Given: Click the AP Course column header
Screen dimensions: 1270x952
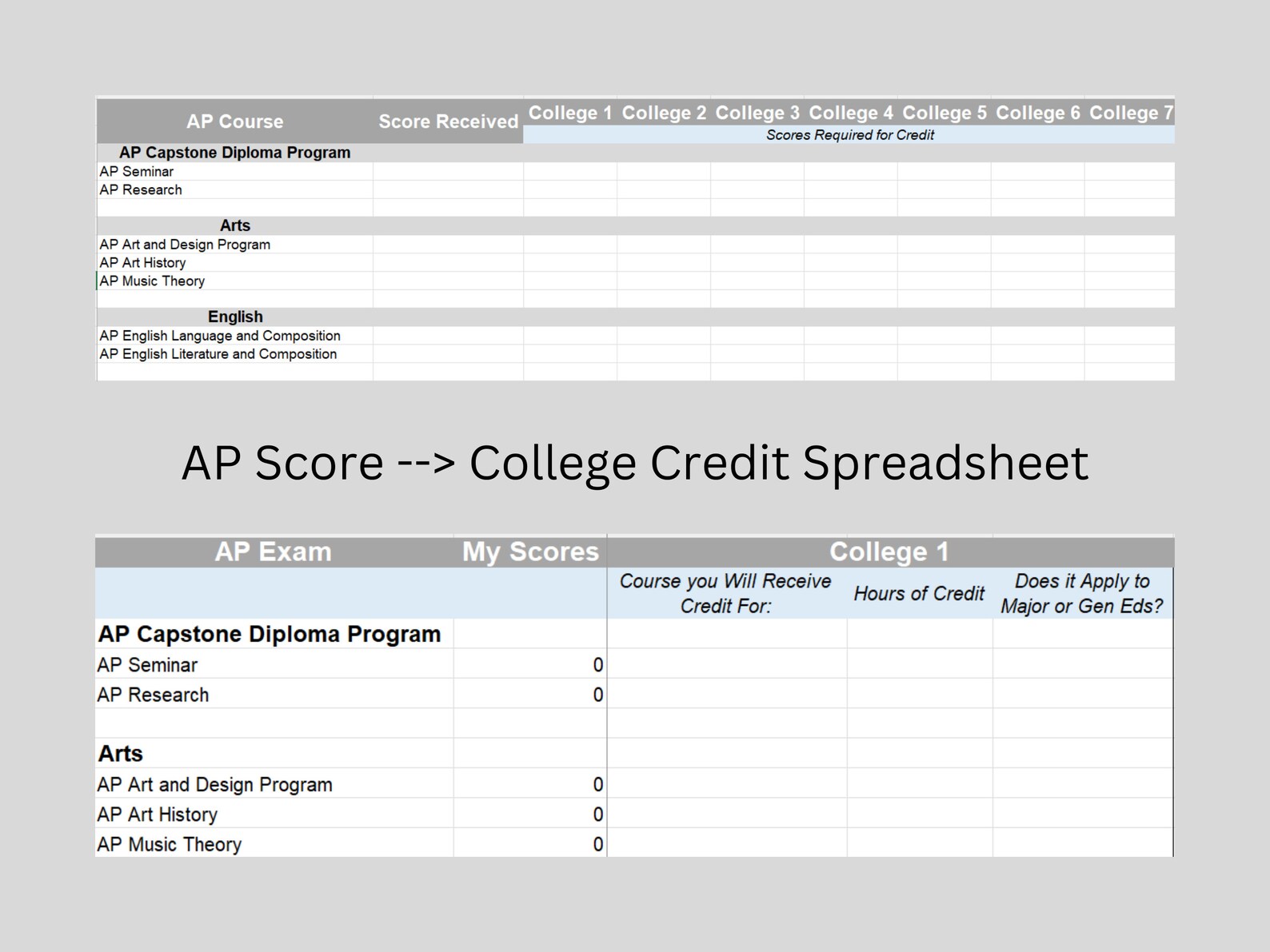Looking at the screenshot, I should point(234,121).
